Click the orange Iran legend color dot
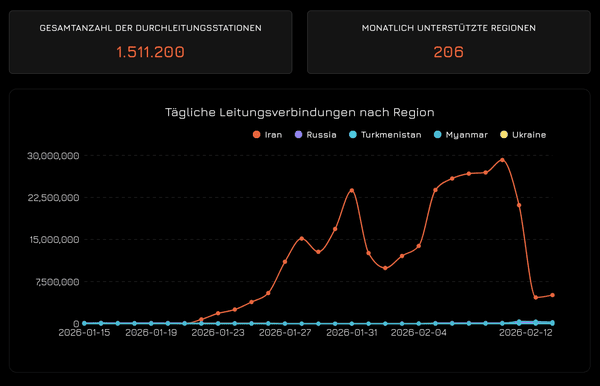Image resolution: width=600 pixels, height=386 pixels. [x=257, y=135]
